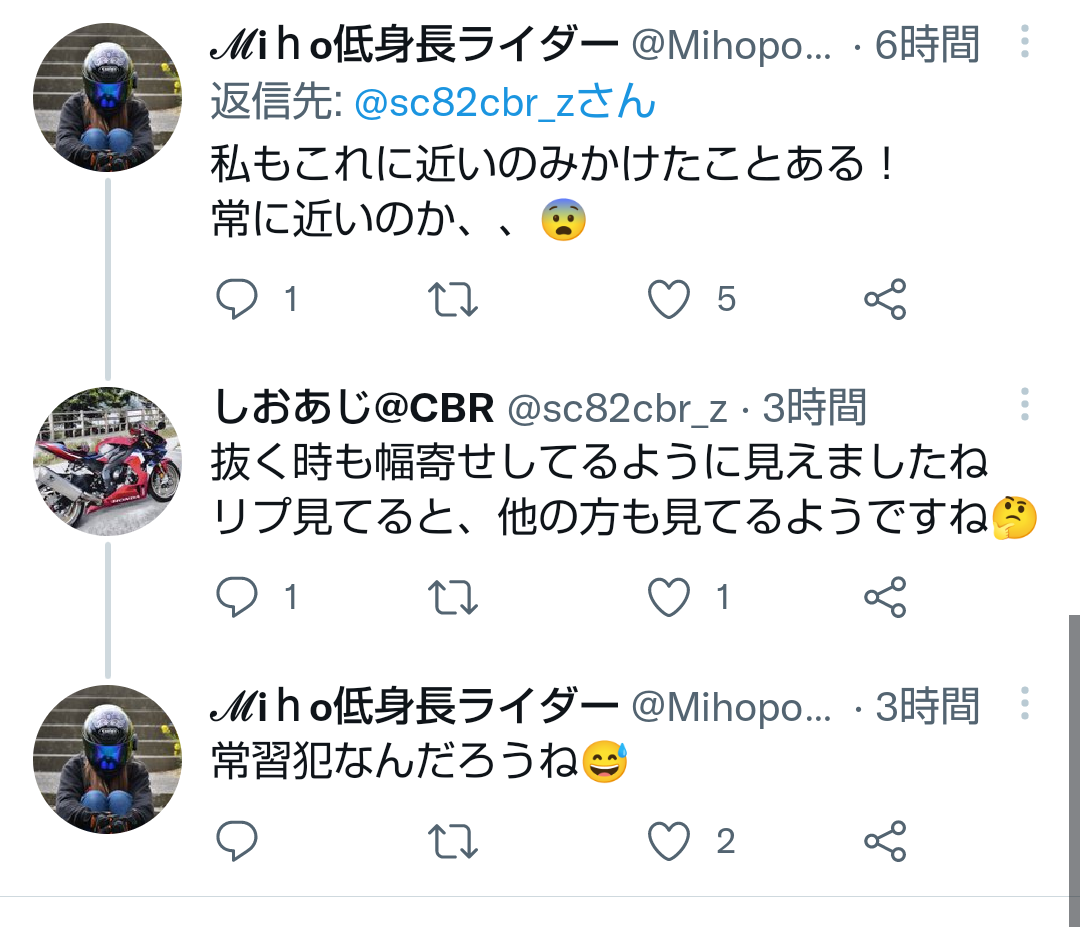This screenshot has width=1080, height=927.
Task: Share Miho's last tweet 常習犯なんだろうね
Action: click(885, 841)
